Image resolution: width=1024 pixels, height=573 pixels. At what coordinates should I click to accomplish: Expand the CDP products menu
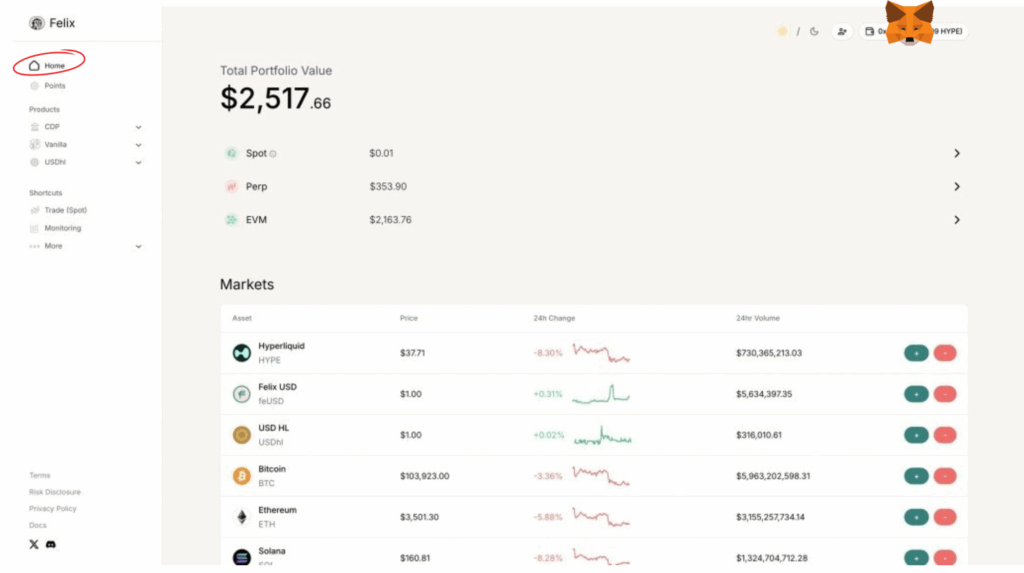tap(138, 127)
